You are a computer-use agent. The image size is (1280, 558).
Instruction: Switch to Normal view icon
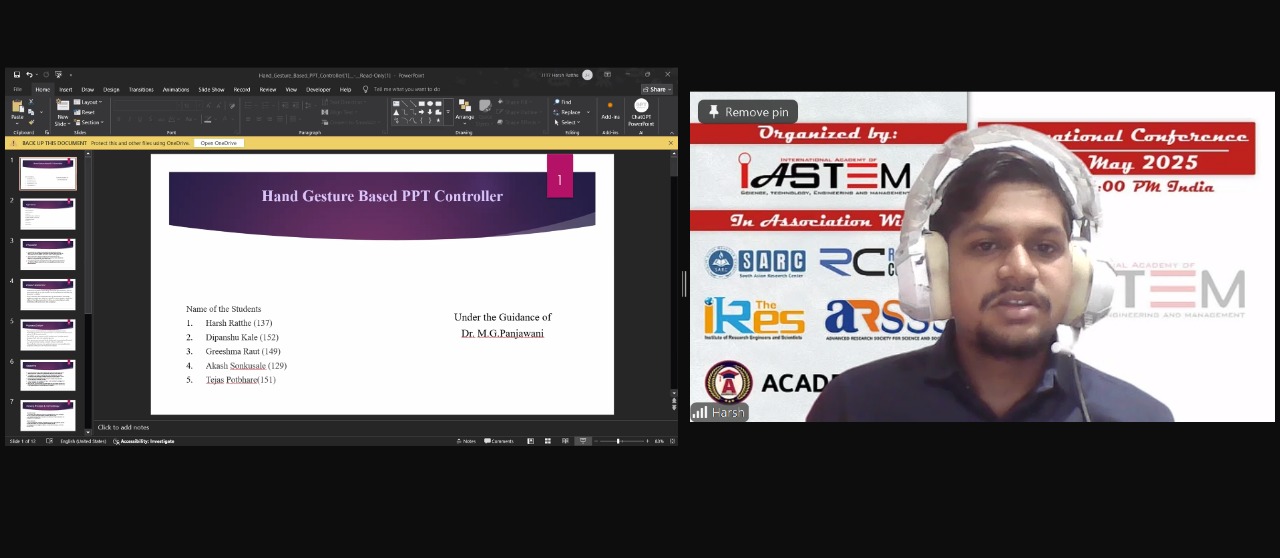point(531,441)
